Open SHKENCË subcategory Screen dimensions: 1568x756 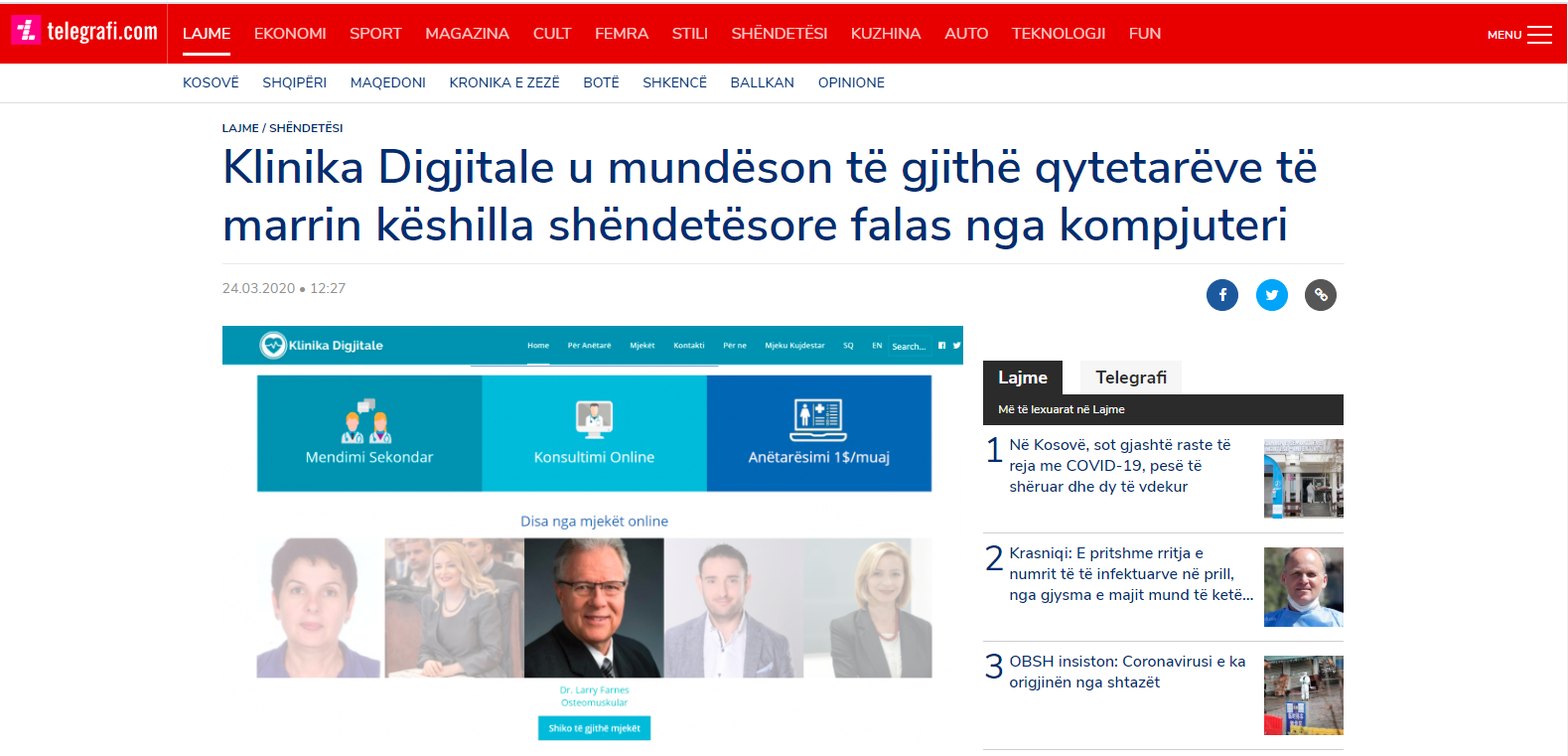point(674,82)
